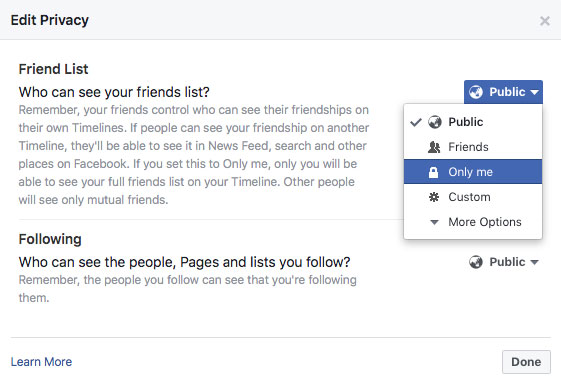Click the lock icon on Only me
The height and width of the screenshot is (384, 561).
tap(433, 172)
